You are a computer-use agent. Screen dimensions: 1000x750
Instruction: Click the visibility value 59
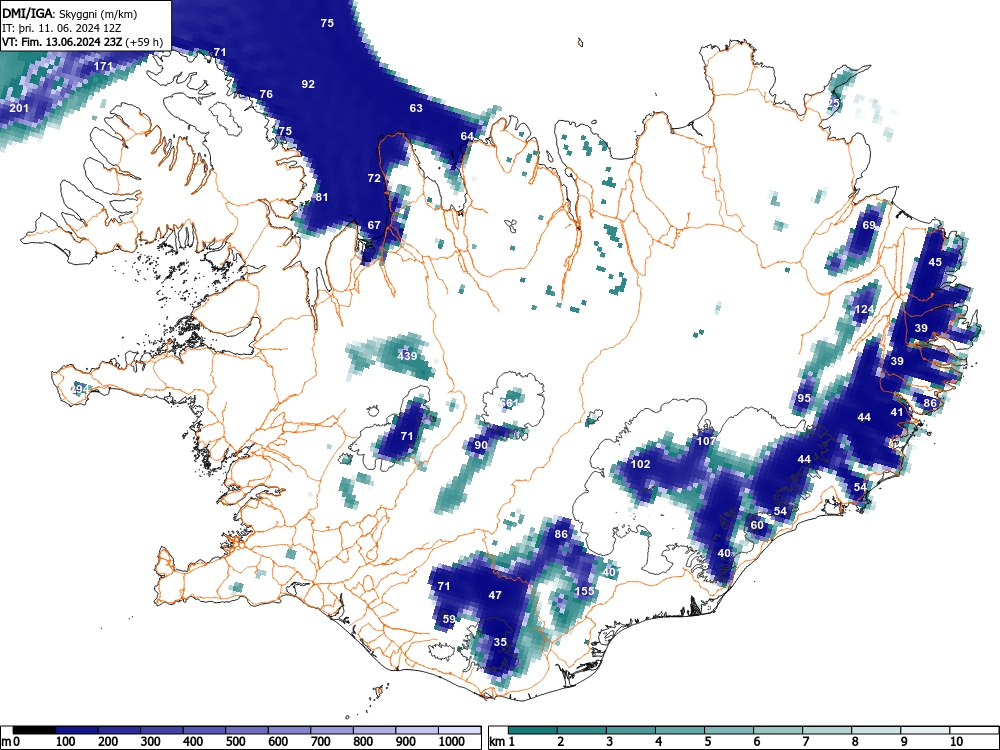tap(449, 619)
